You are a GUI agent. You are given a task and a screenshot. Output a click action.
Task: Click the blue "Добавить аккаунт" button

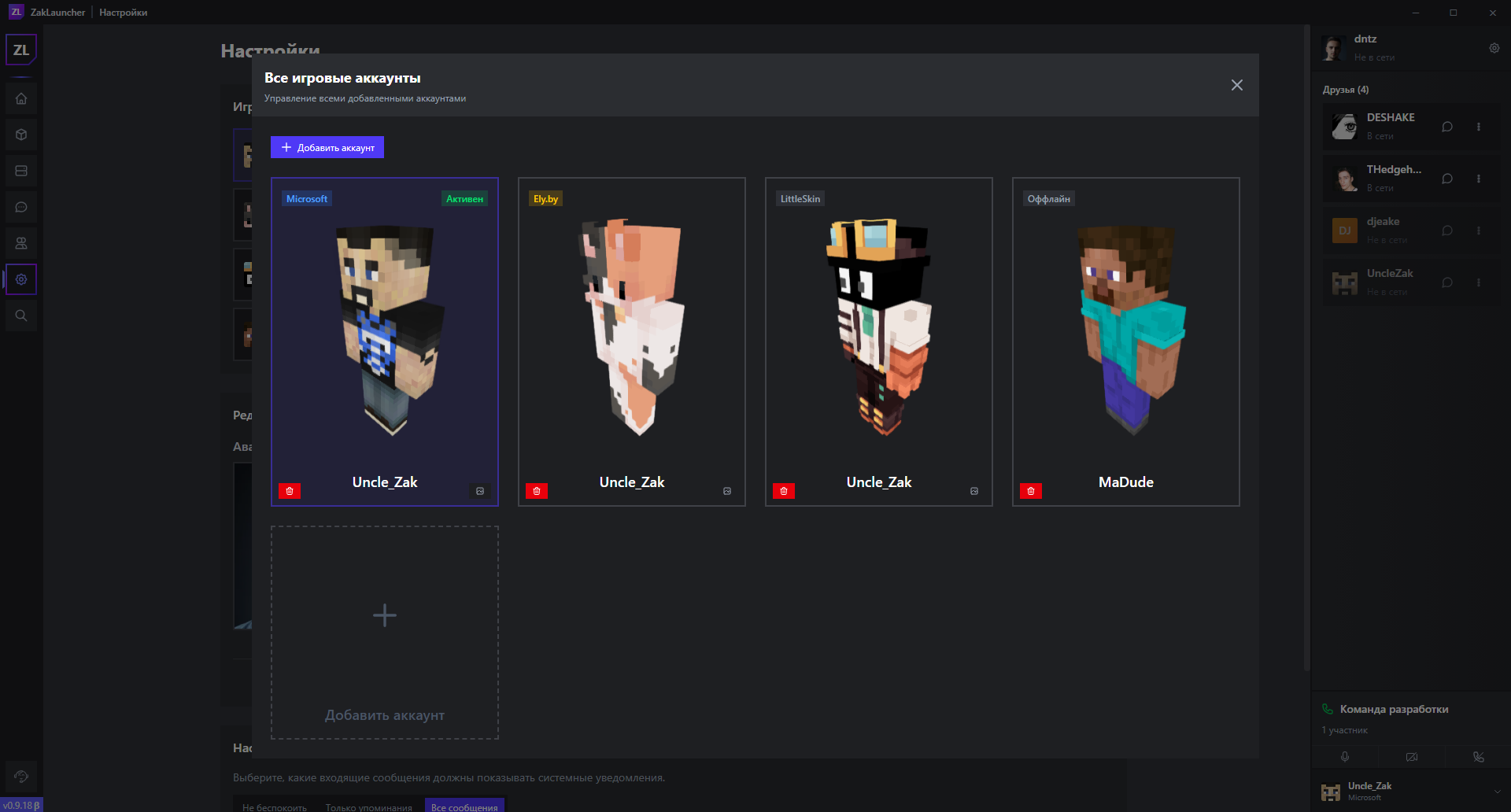coord(327,148)
